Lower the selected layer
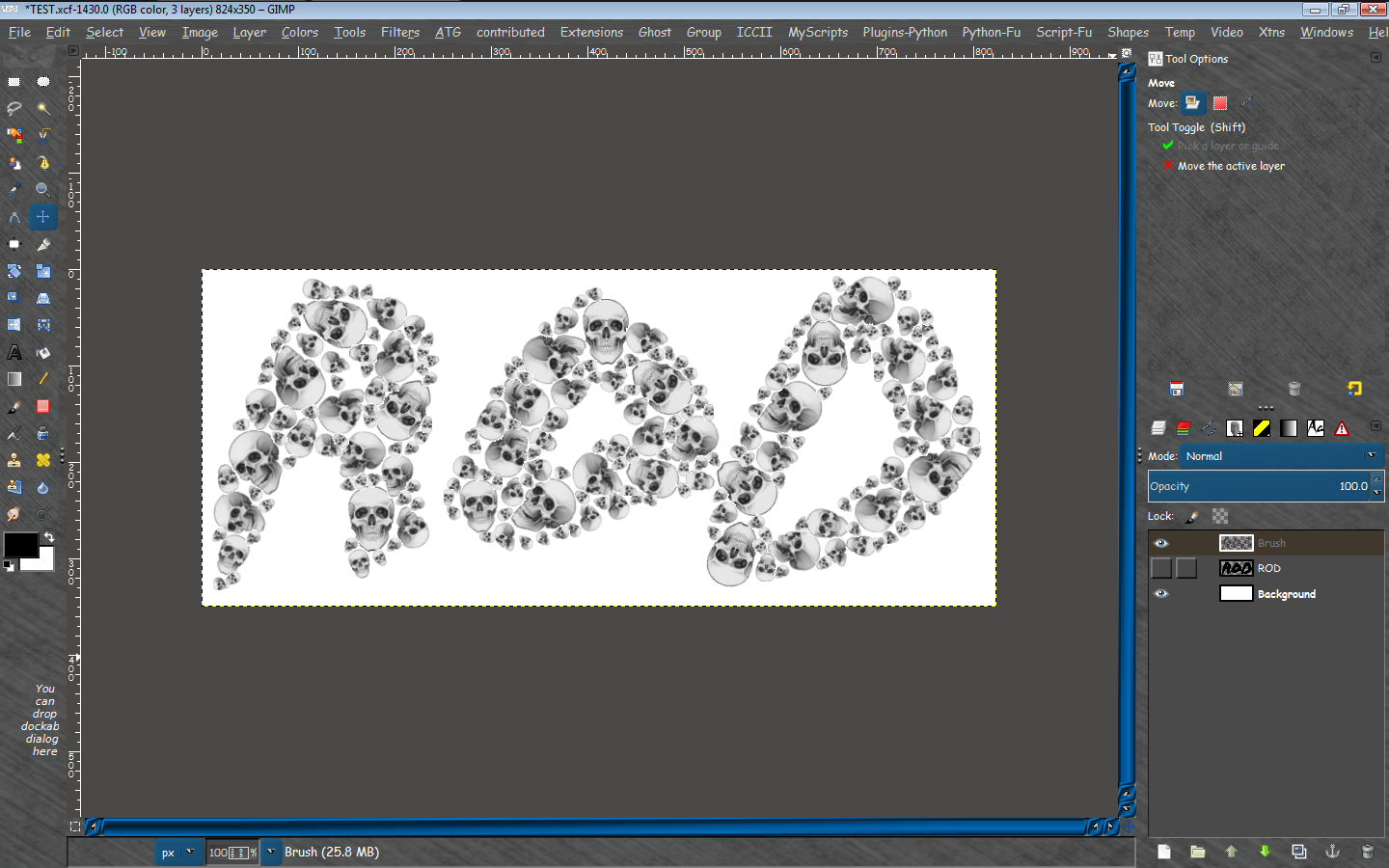 point(1265,852)
